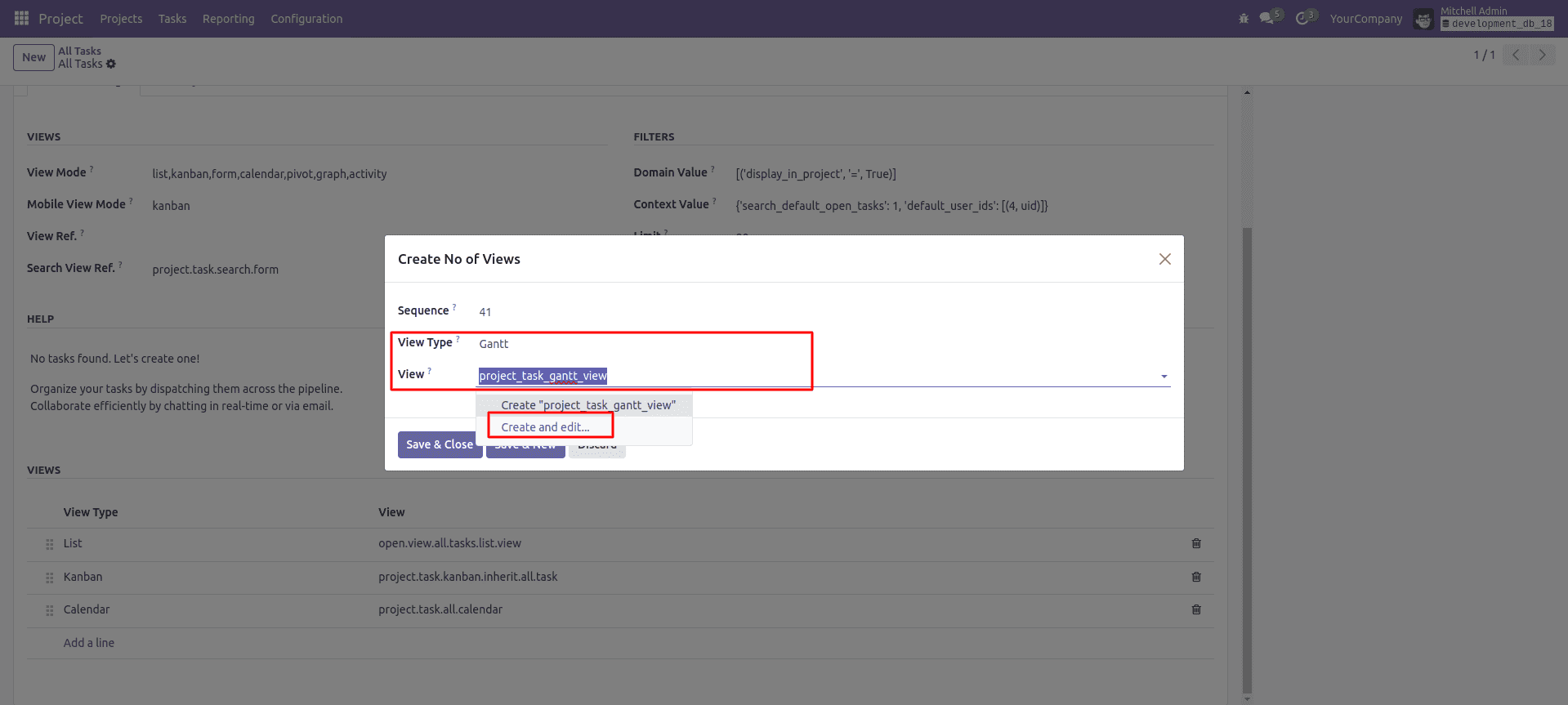The width and height of the screenshot is (1568, 705).
Task: Click help tooltip next to Sequence
Action: tap(454, 307)
